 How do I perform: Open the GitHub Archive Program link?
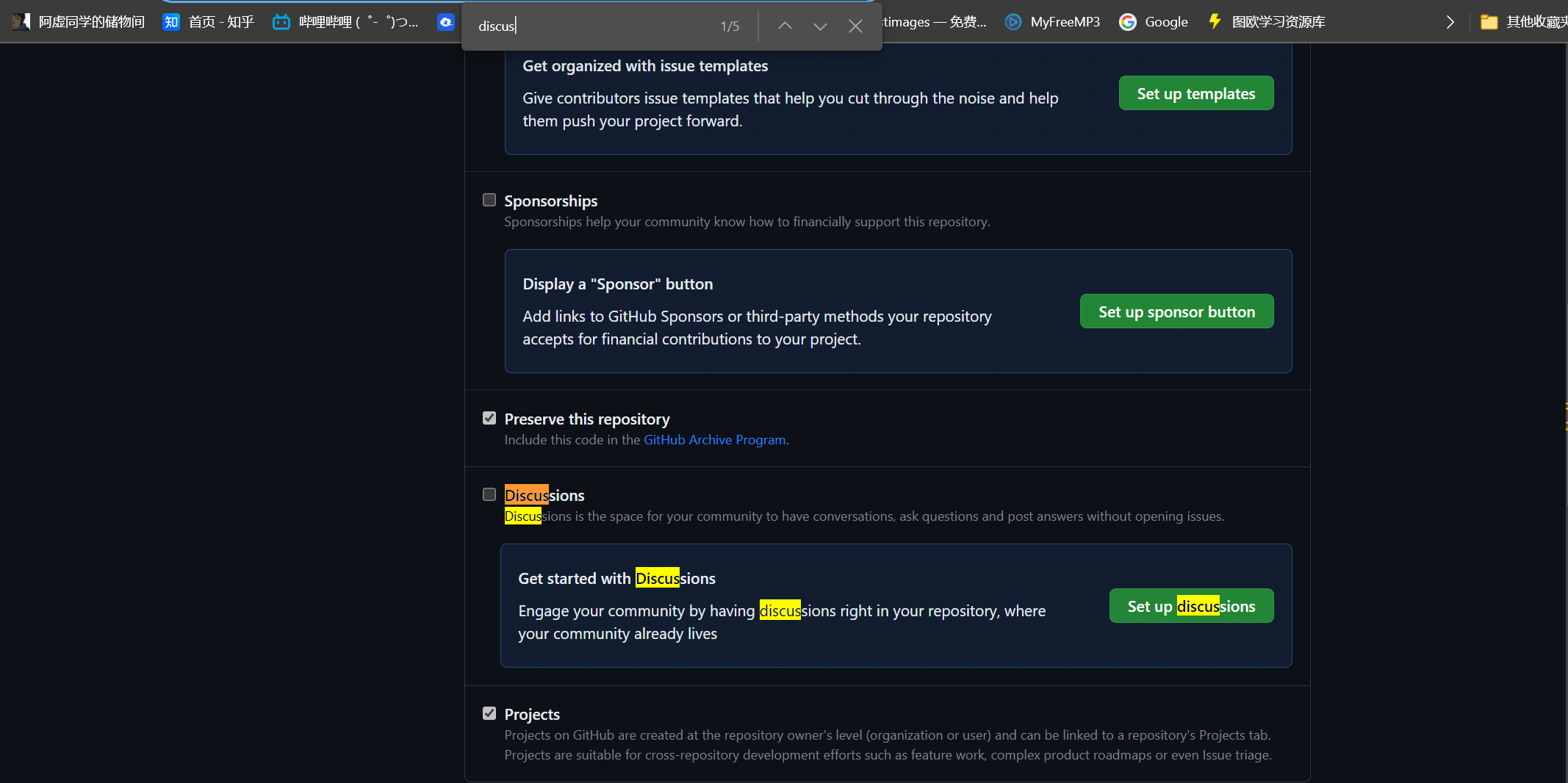pos(714,440)
